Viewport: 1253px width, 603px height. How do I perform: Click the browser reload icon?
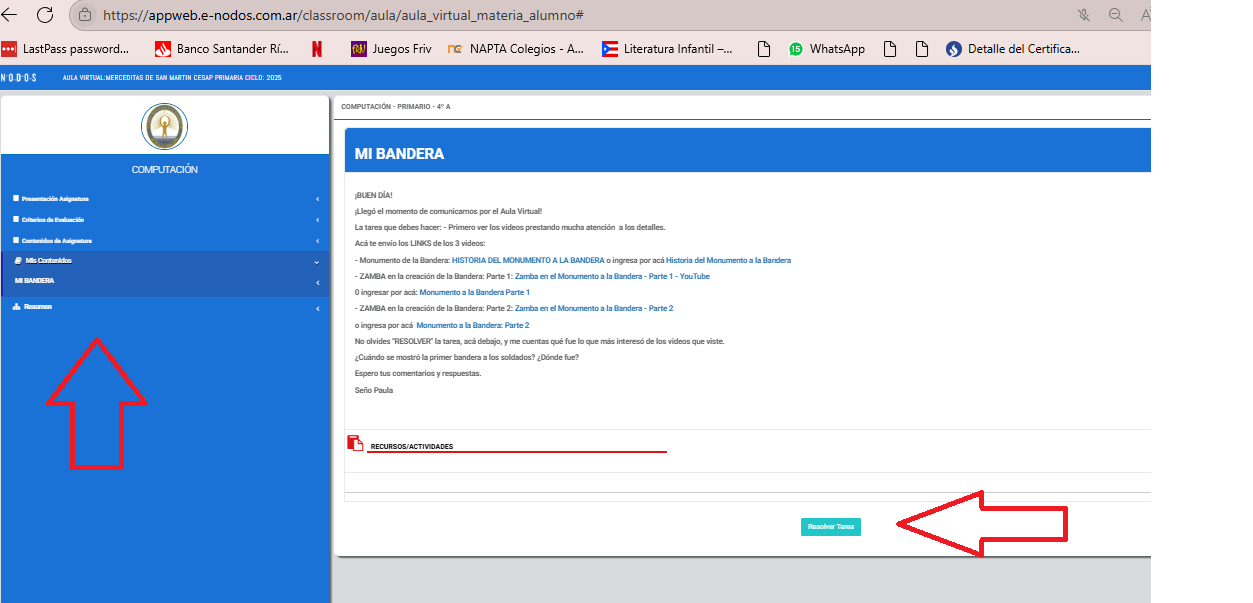pyautogui.click(x=45, y=15)
